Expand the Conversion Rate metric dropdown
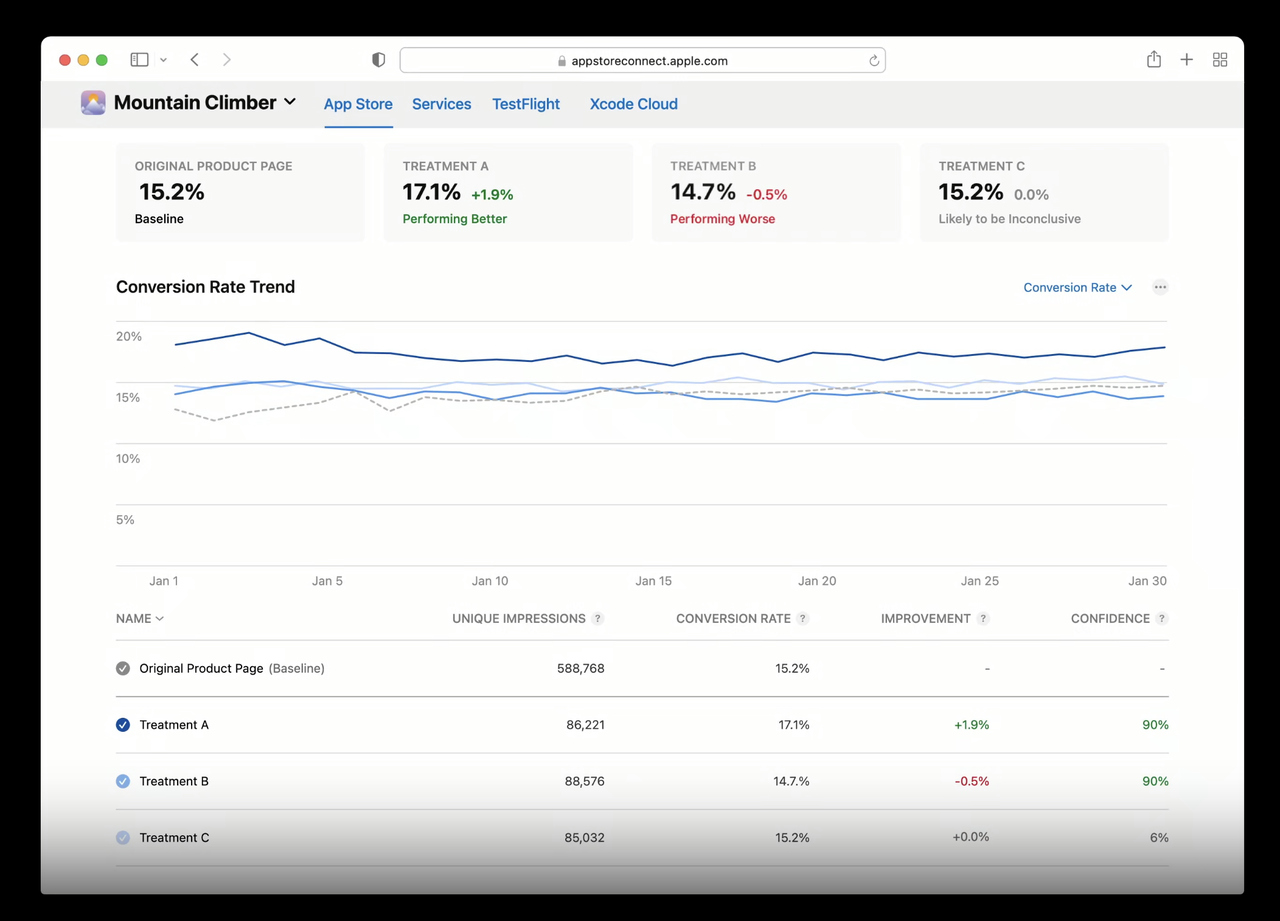Viewport: 1280px width, 921px height. coord(1077,287)
